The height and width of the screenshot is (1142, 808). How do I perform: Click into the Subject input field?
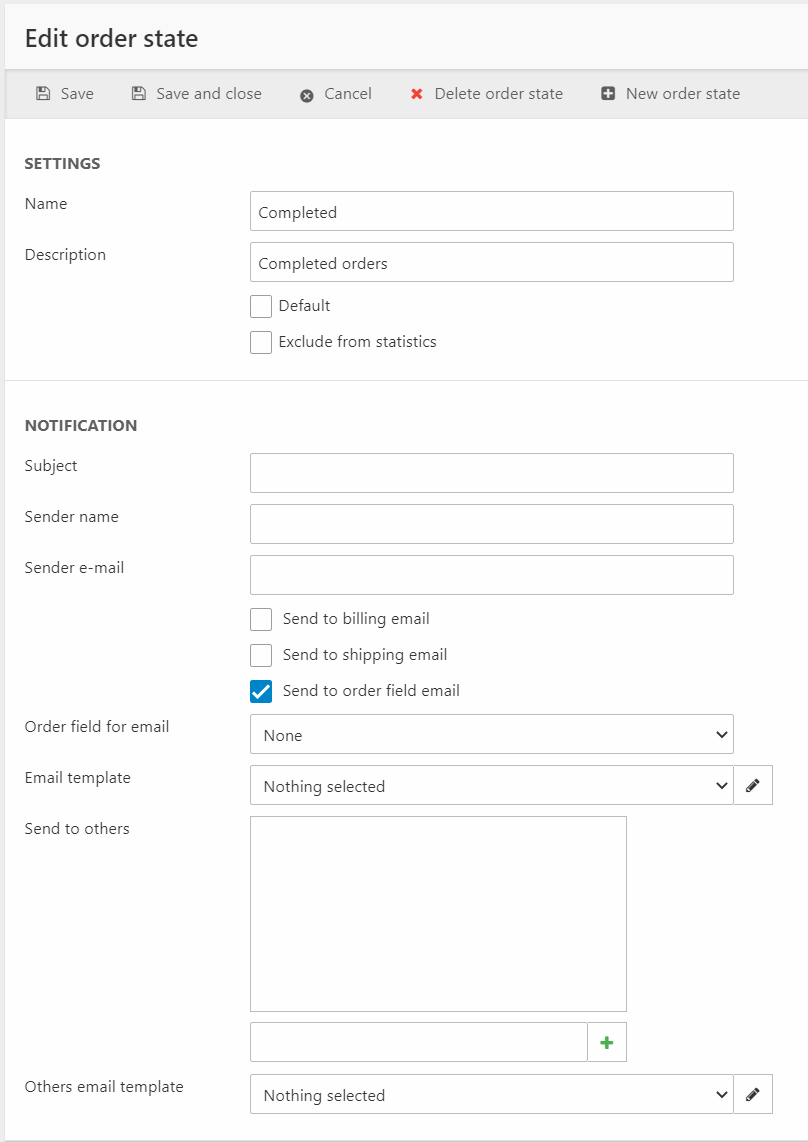point(491,473)
